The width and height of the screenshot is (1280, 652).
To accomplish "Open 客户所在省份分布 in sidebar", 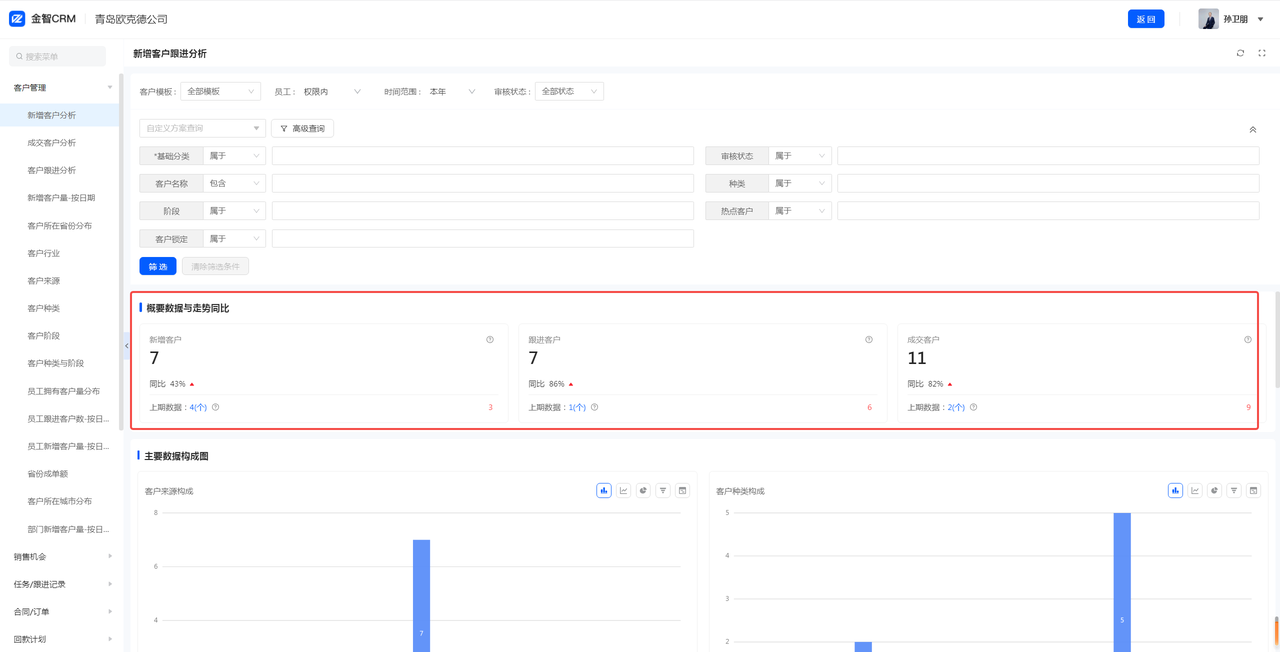I will point(62,226).
